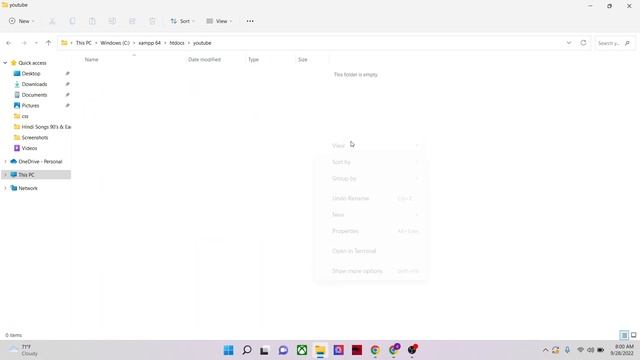Select Network in the navigation pane

[28, 188]
